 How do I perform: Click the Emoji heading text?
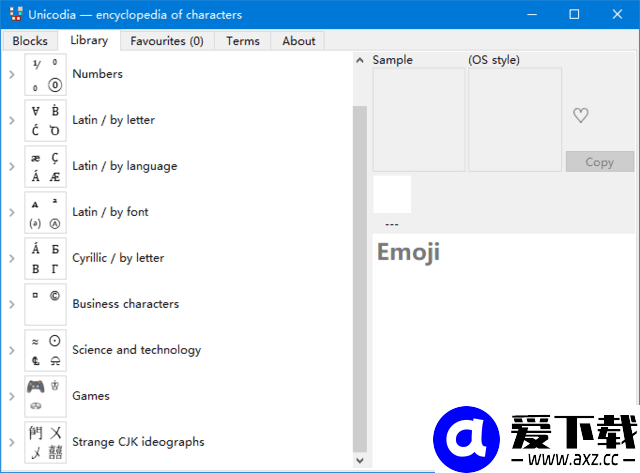pyautogui.click(x=408, y=252)
